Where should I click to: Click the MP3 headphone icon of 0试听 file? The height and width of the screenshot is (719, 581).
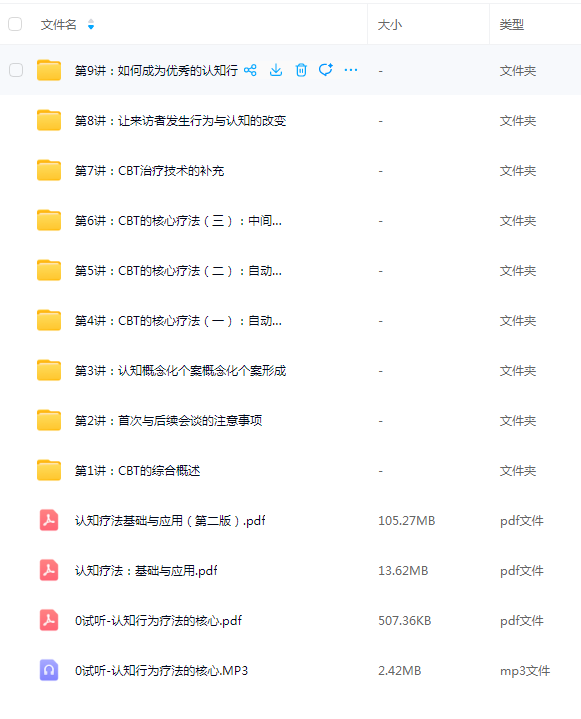point(49,670)
